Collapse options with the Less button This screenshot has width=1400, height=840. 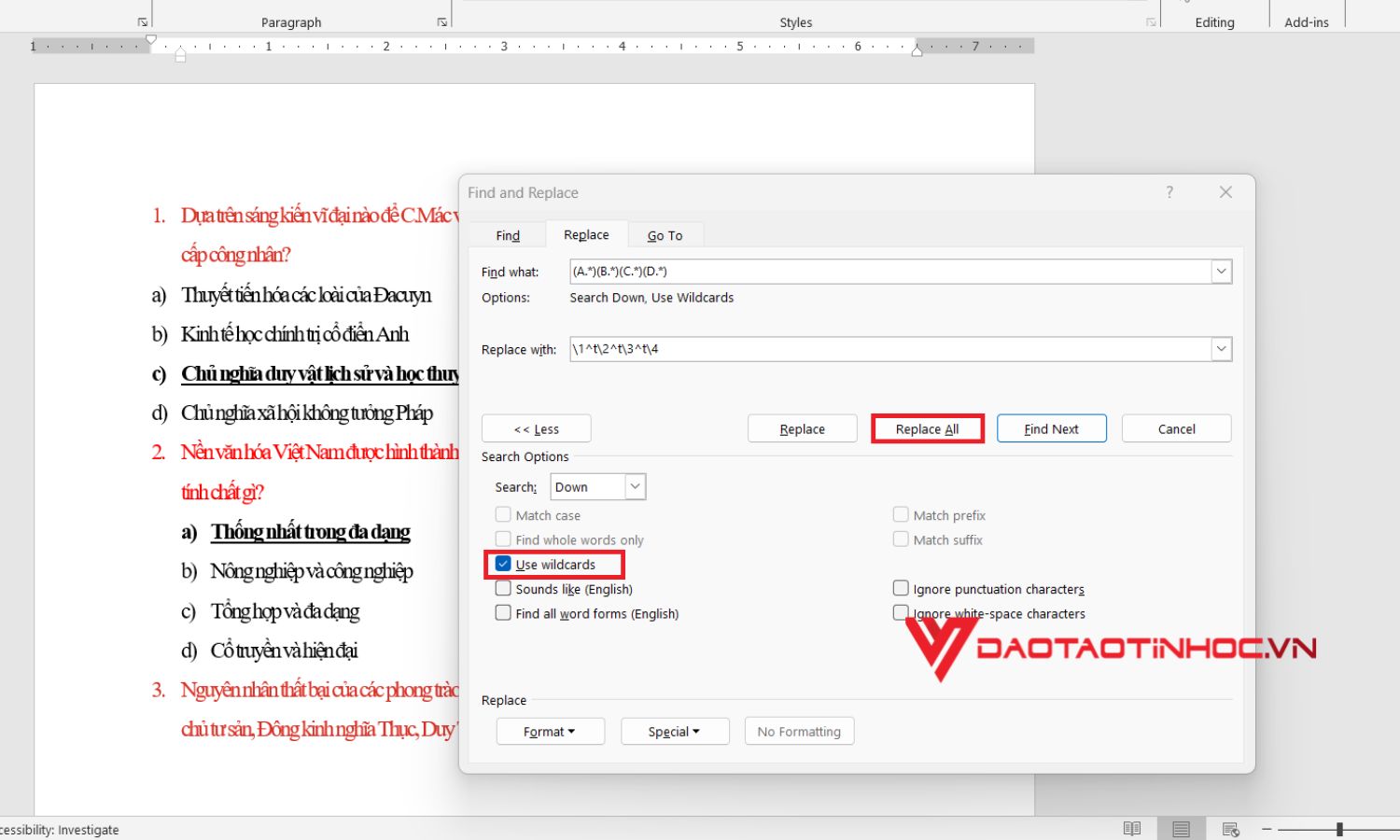coord(537,429)
